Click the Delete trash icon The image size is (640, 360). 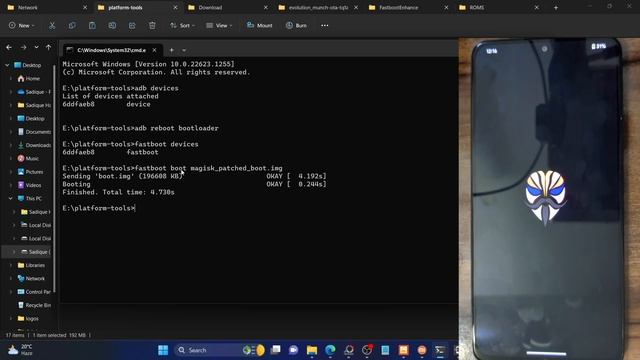(152, 25)
